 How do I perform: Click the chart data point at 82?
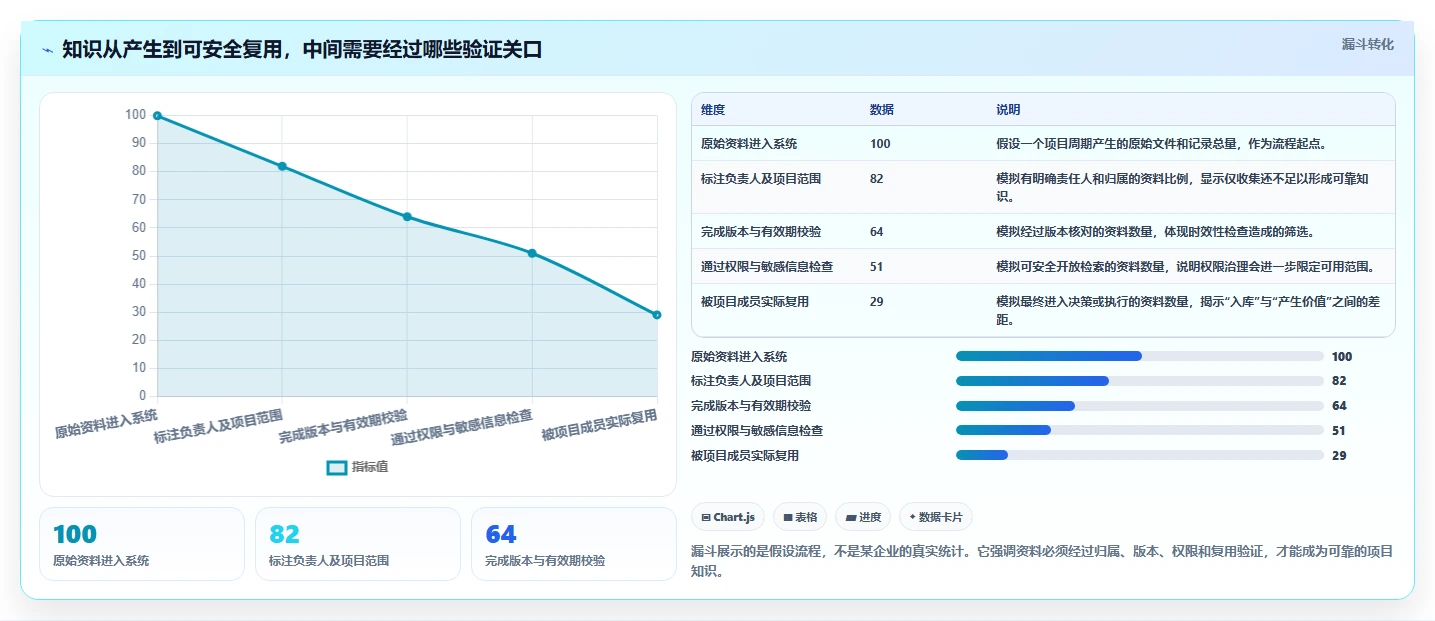[282, 166]
